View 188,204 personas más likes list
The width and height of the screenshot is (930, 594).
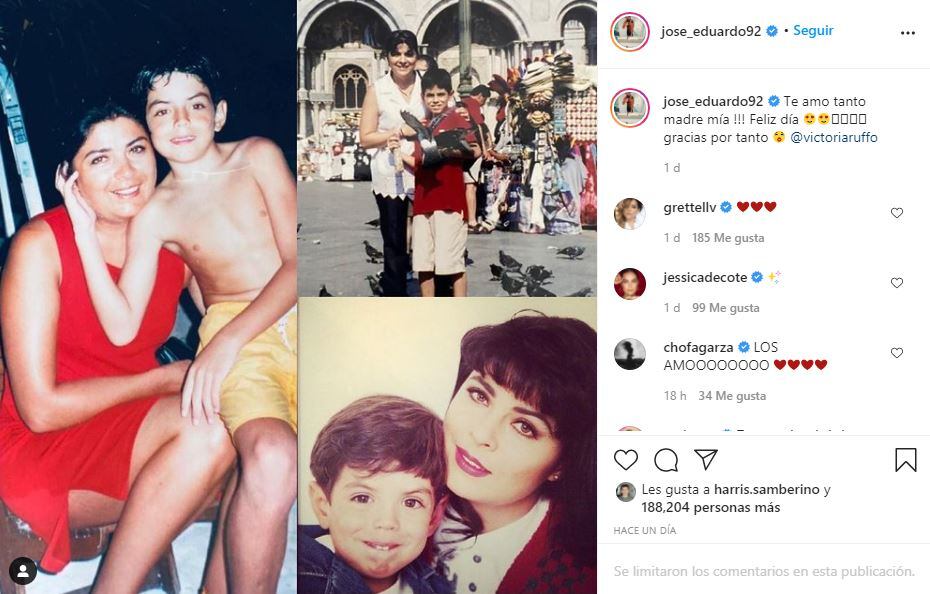(711, 507)
